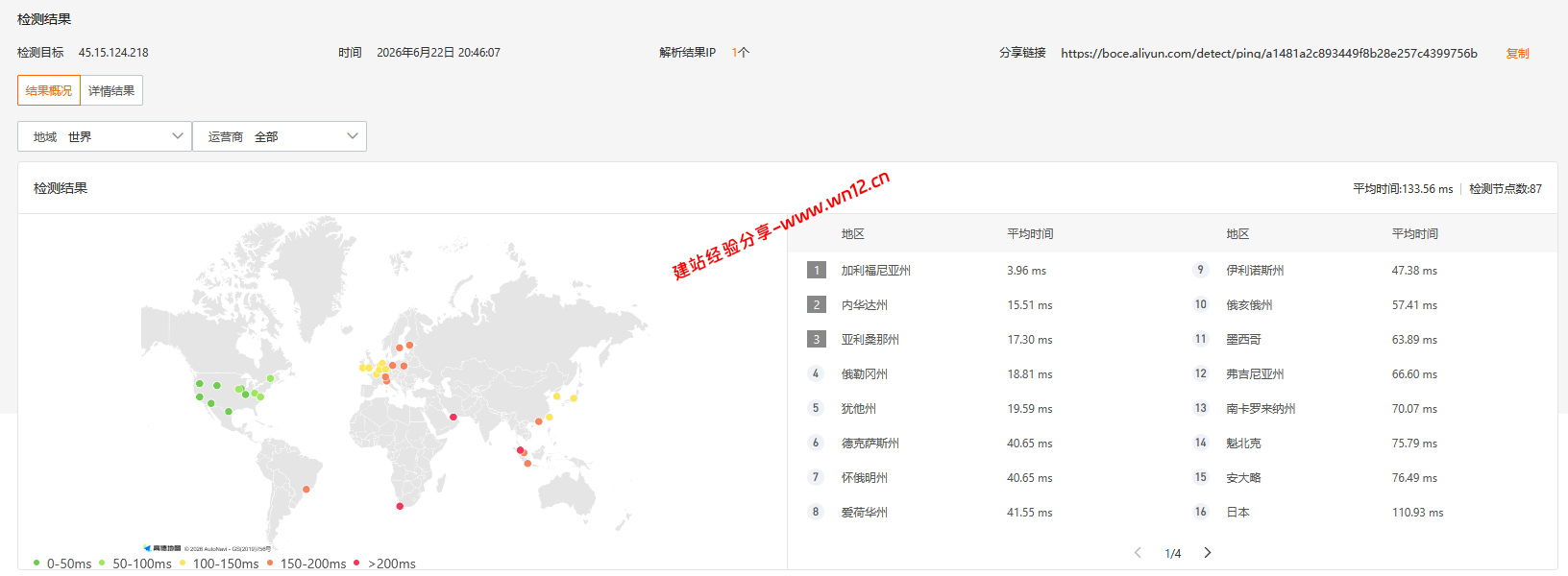Click the 0-50ms legend green dot
The width and height of the screenshot is (1568, 576).
pyautogui.click(x=37, y=563)
